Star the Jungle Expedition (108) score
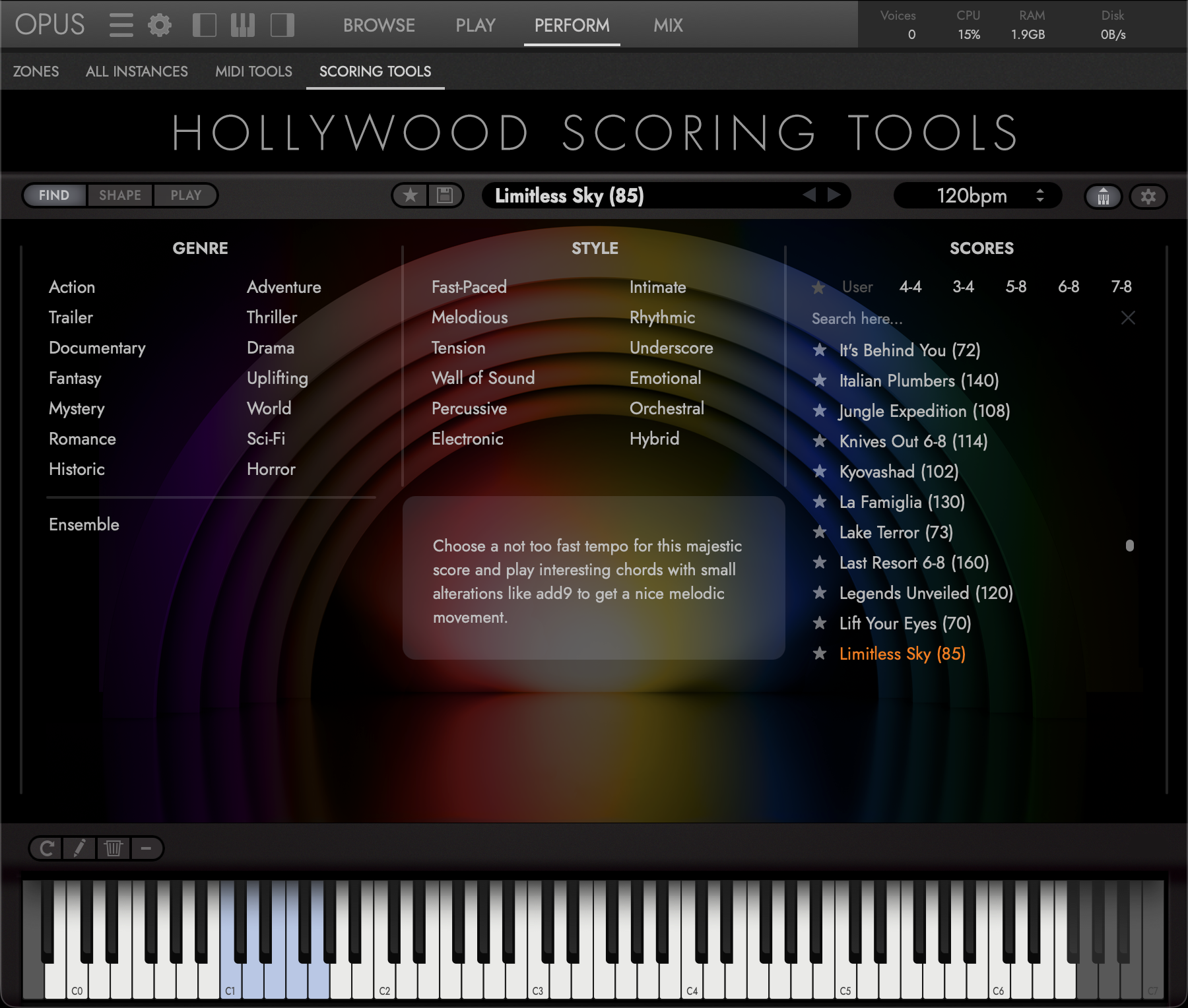 [820, 410]
